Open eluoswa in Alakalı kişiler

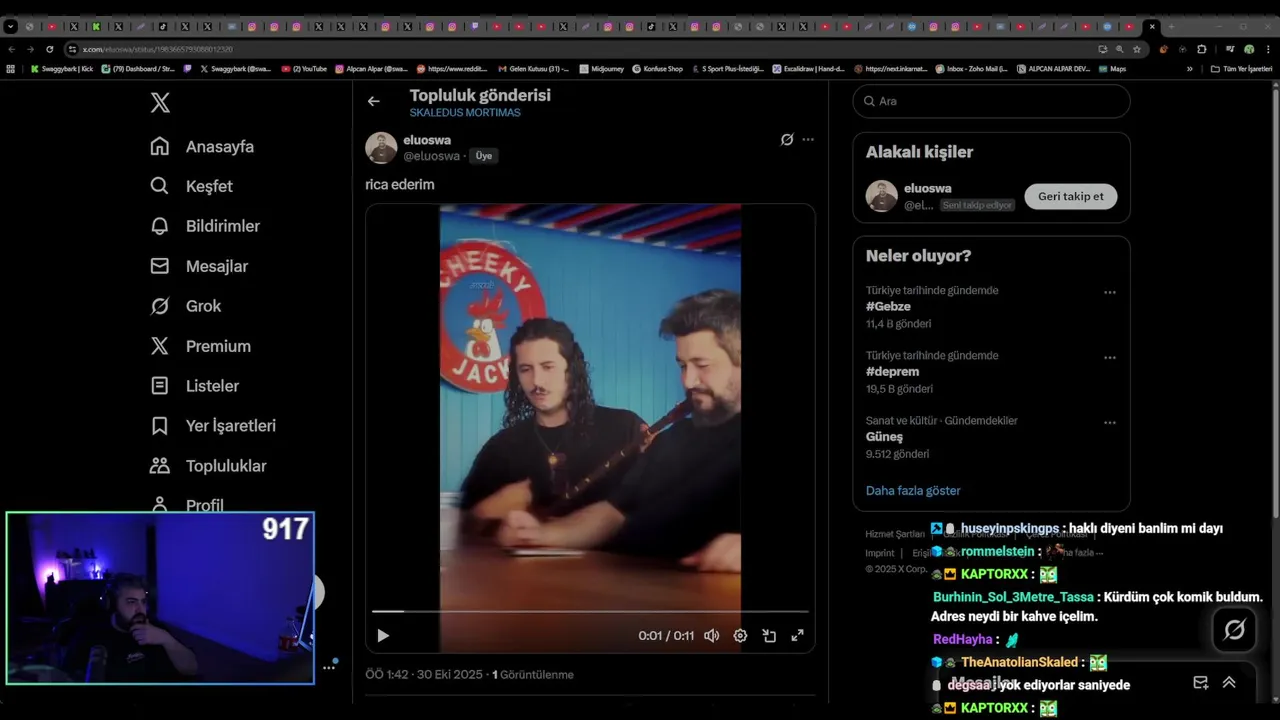(x=927, y=188)
